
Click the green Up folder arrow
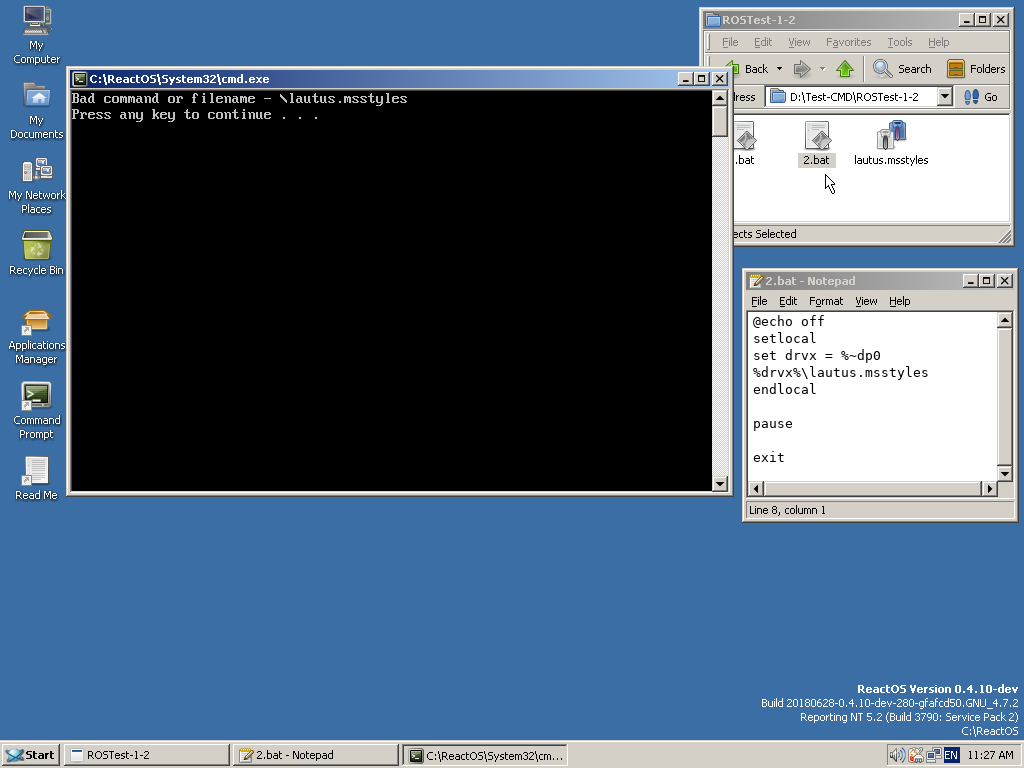845,69
